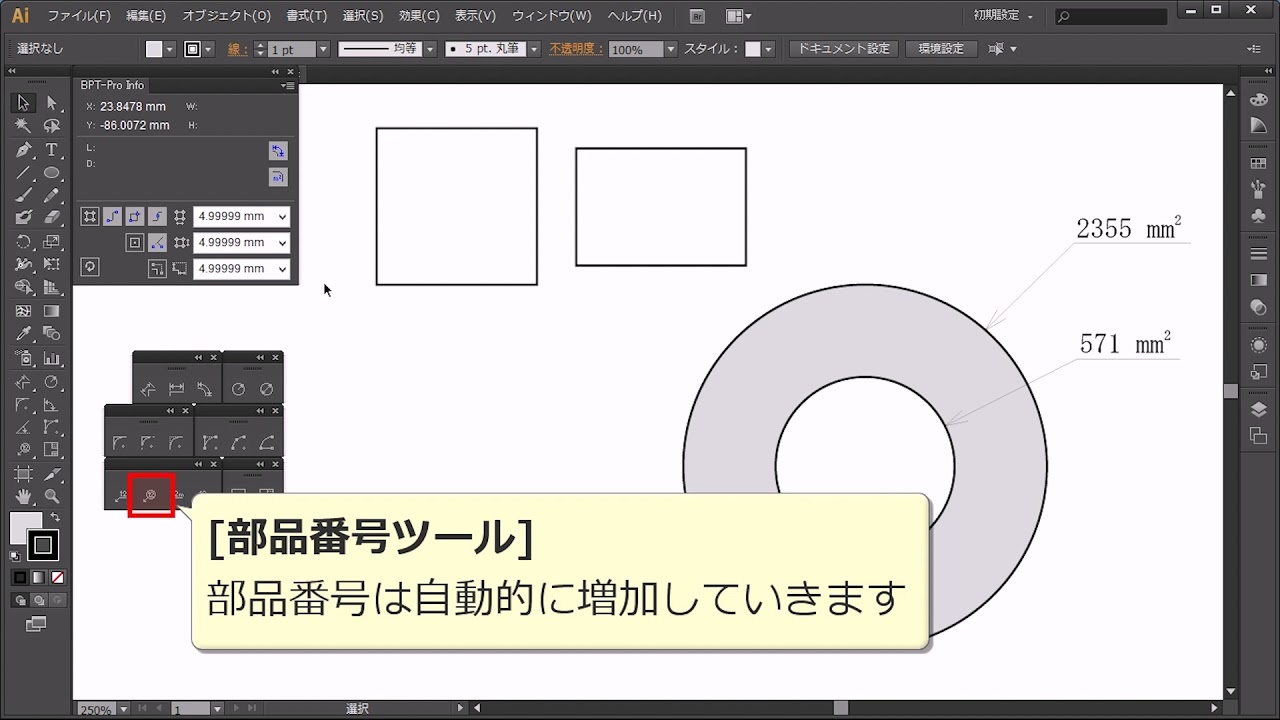Select the Zoom tool
The height and width of the screenshot is (720, 1280).
pos(51,495)
